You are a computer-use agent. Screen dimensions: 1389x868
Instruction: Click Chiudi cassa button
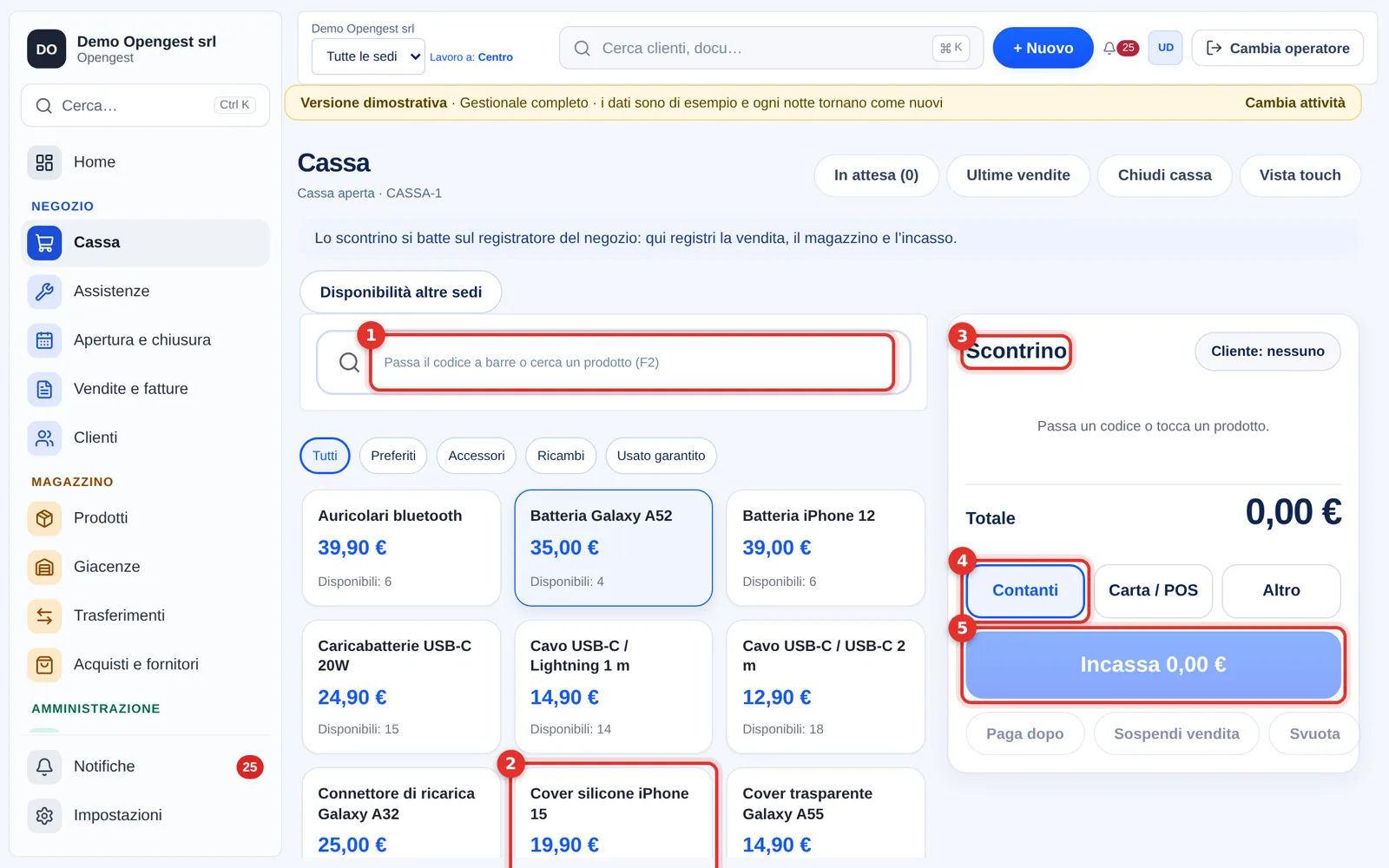[x=1164, y=175]
